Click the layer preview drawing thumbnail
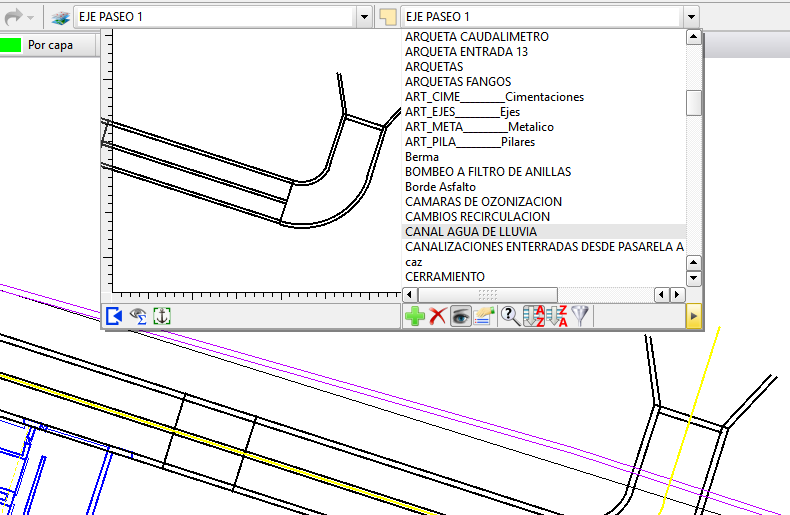The width and height of the screenshot is (790, 515). 256,160
